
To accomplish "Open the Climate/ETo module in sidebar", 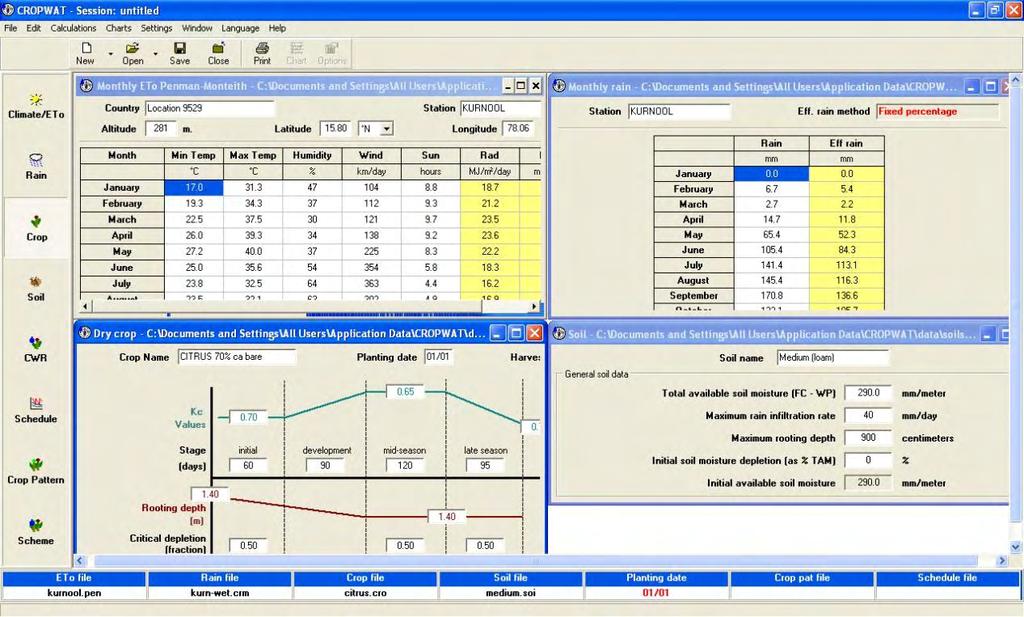I will 36,106.
